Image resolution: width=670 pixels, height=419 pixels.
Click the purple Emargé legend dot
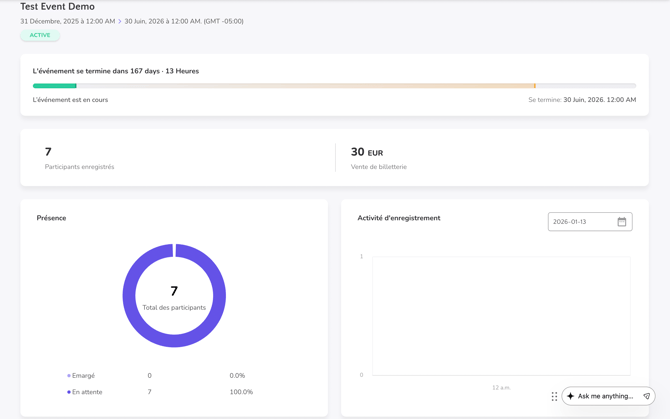(x=69, y=376)
